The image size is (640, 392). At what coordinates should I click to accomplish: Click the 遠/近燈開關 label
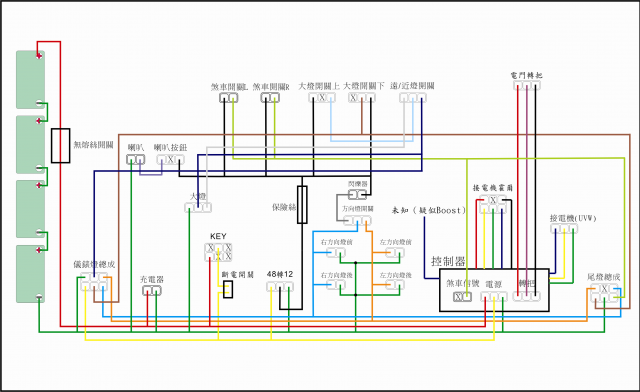(412, 86)
